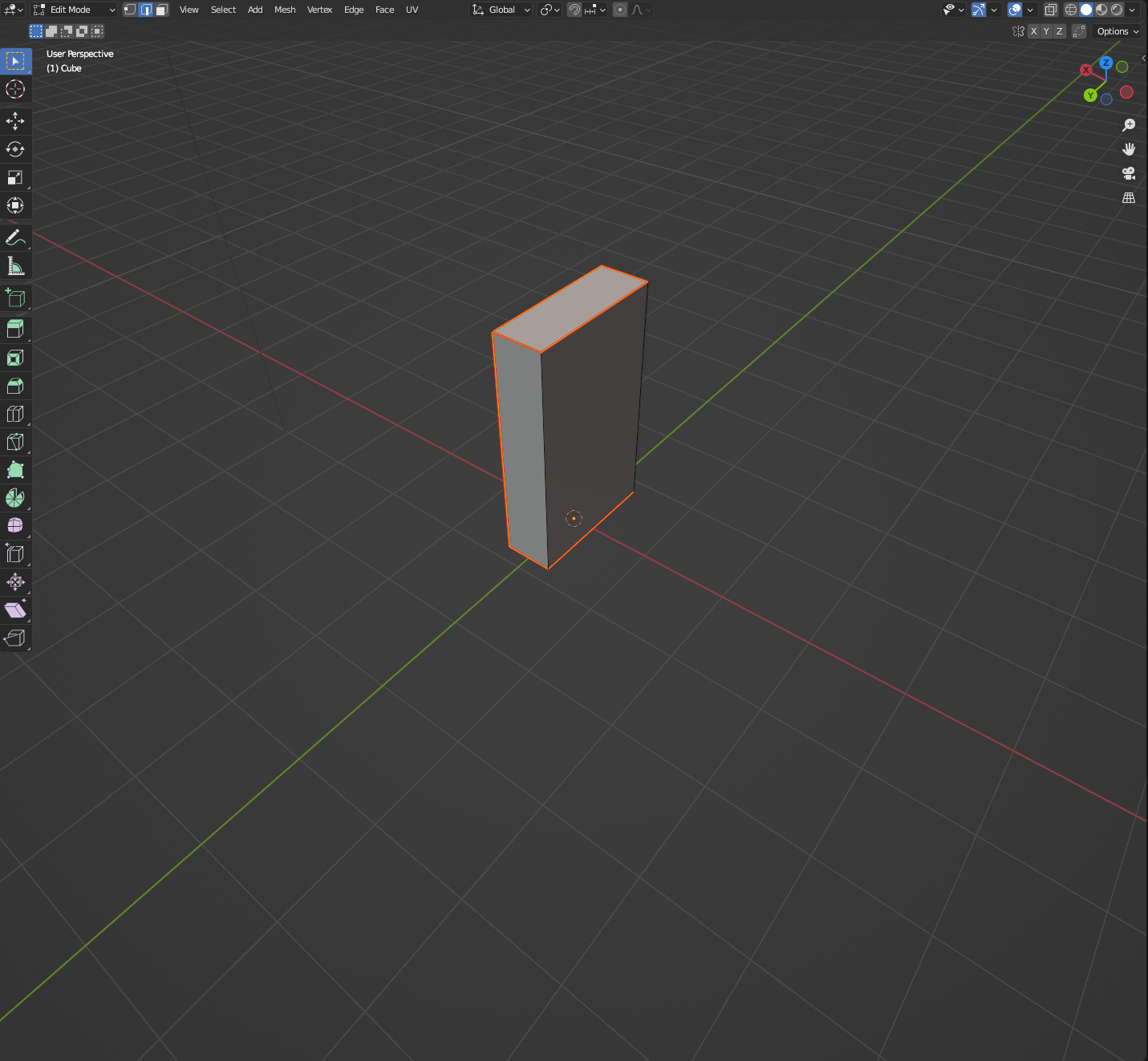Switch to face select mode

tap(161, 10)
